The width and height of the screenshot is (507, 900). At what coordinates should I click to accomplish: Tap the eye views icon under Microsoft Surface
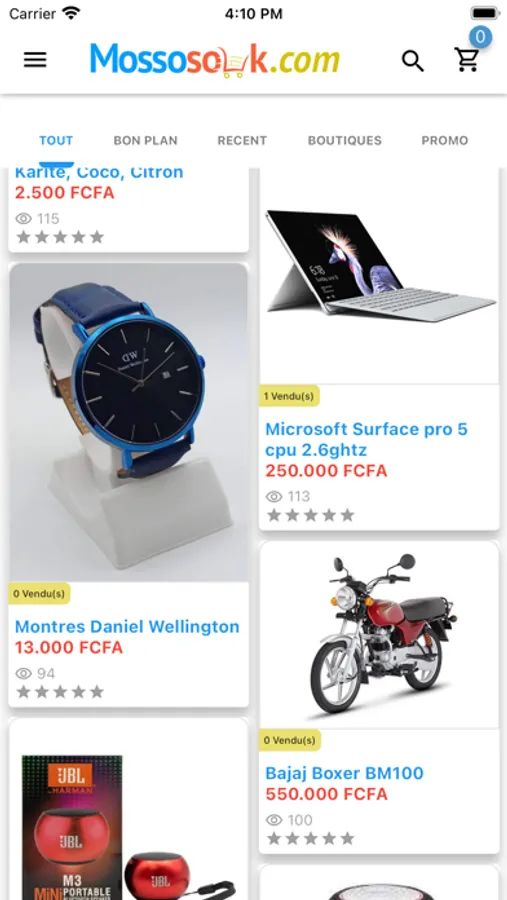click(x=274, y=496)
